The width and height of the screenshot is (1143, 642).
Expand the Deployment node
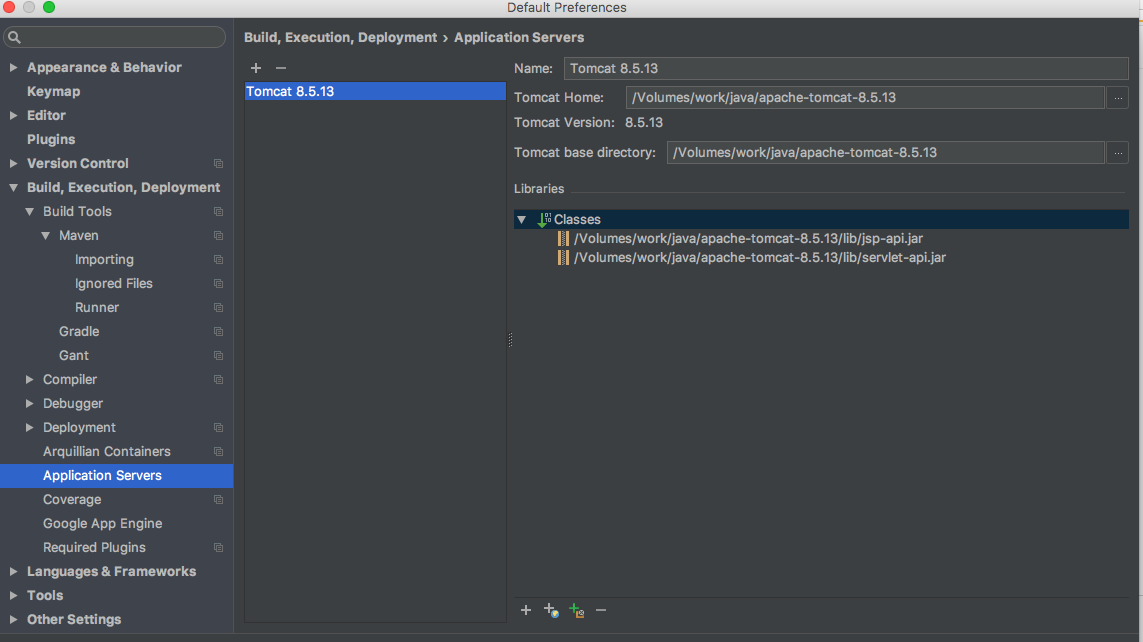[29, 427]
